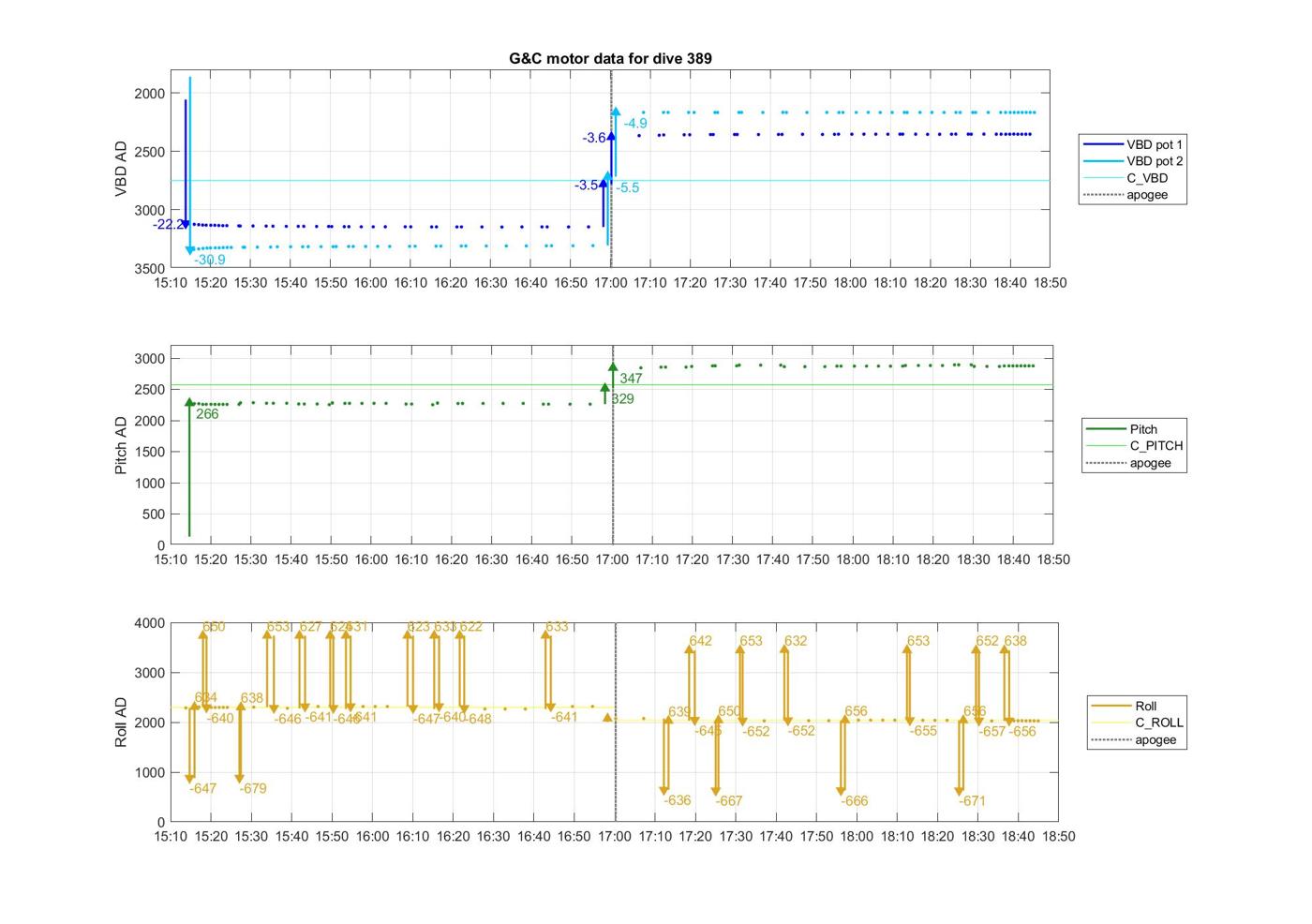Click the '-4.9' VBD data label
Viewport: 1312px width, 924px height.
point(635,124)
